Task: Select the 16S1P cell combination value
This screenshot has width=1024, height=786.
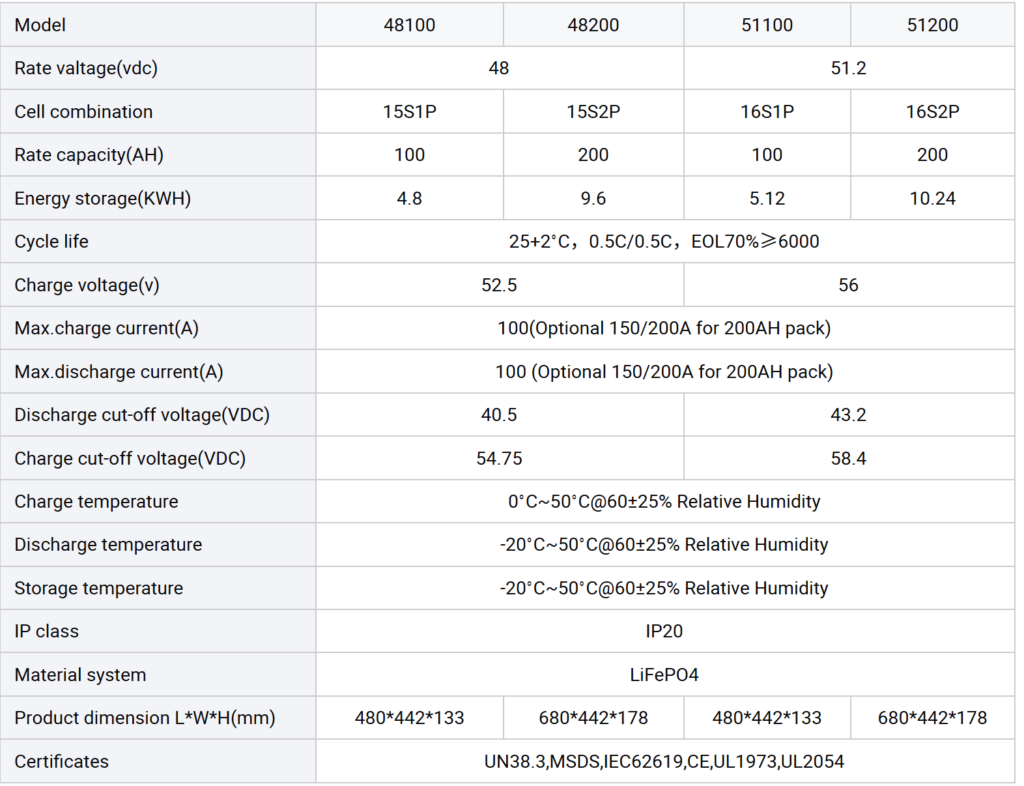Action: pos(767,112)
